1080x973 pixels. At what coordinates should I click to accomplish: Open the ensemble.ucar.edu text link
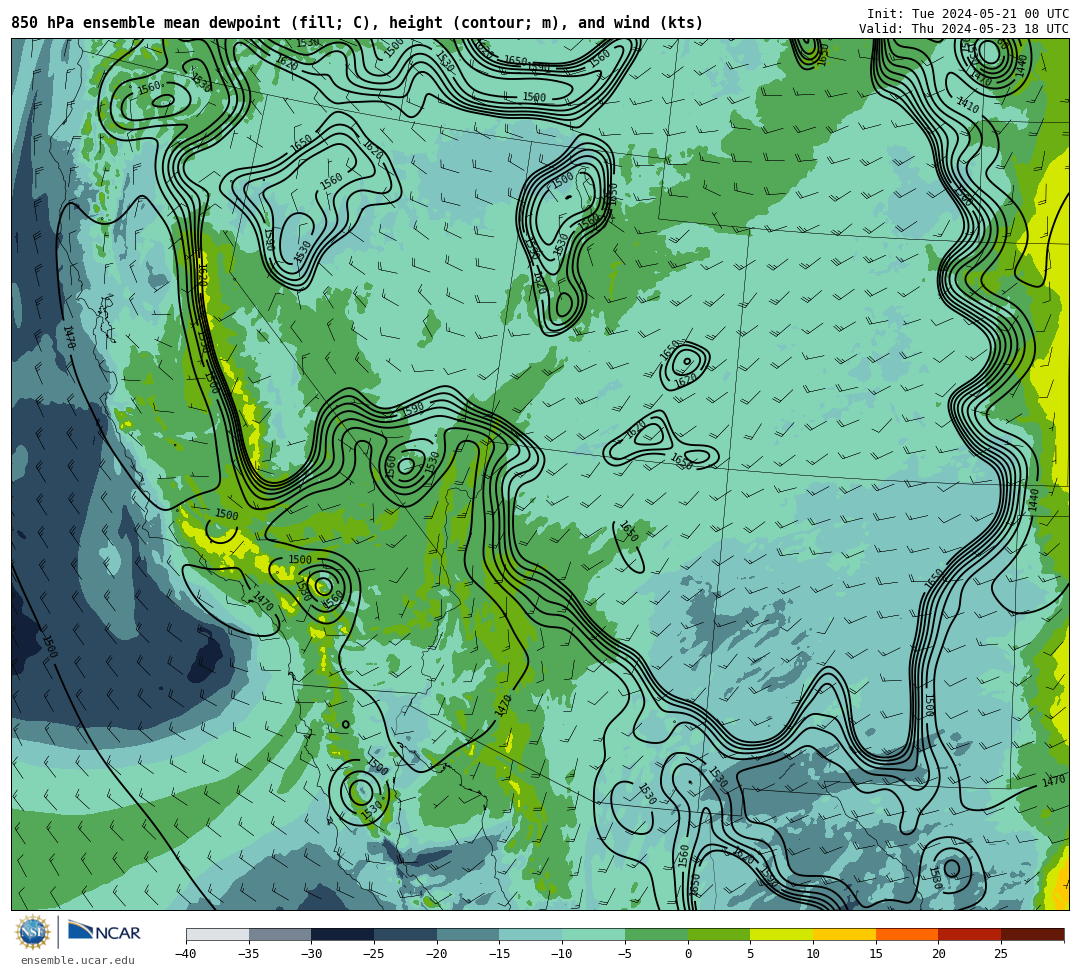(x=78, y=960)
